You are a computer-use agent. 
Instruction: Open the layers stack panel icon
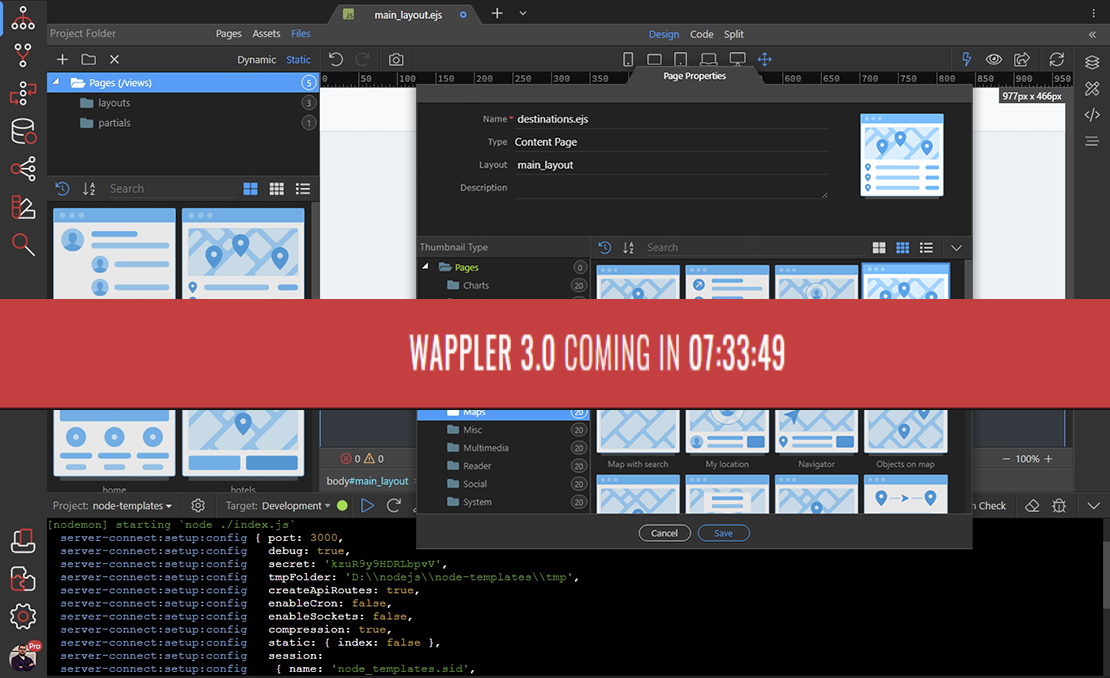tap(1092, 63)
